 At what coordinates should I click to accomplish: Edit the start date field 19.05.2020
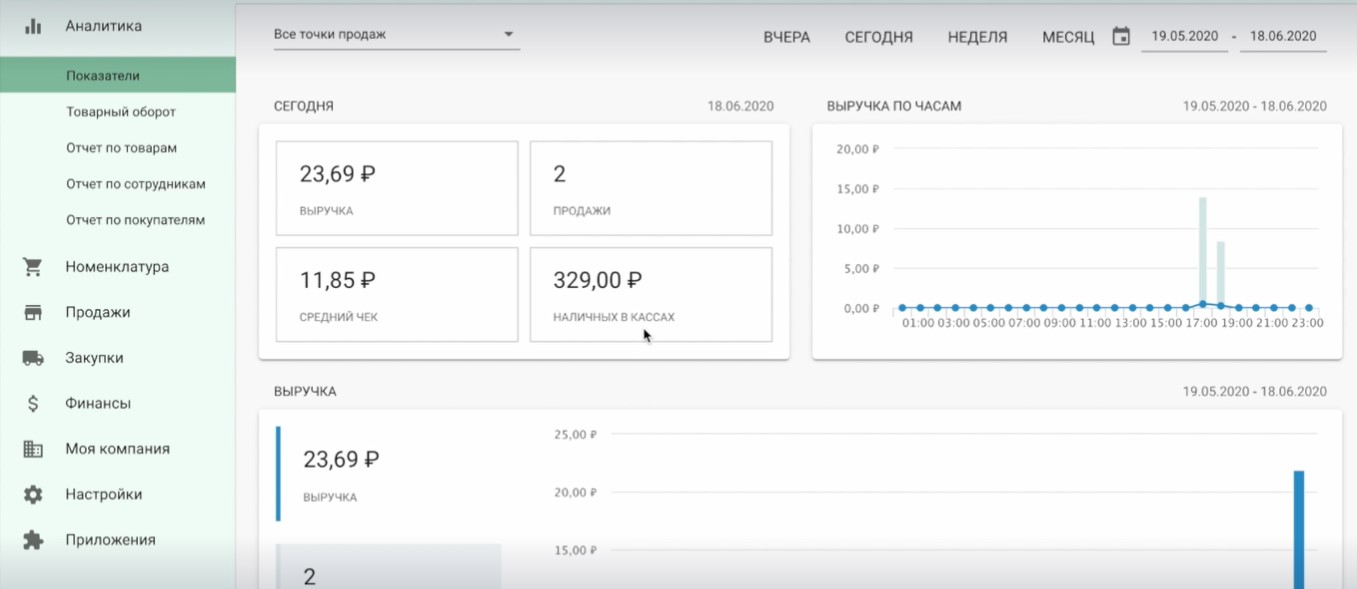[1185, 37]
